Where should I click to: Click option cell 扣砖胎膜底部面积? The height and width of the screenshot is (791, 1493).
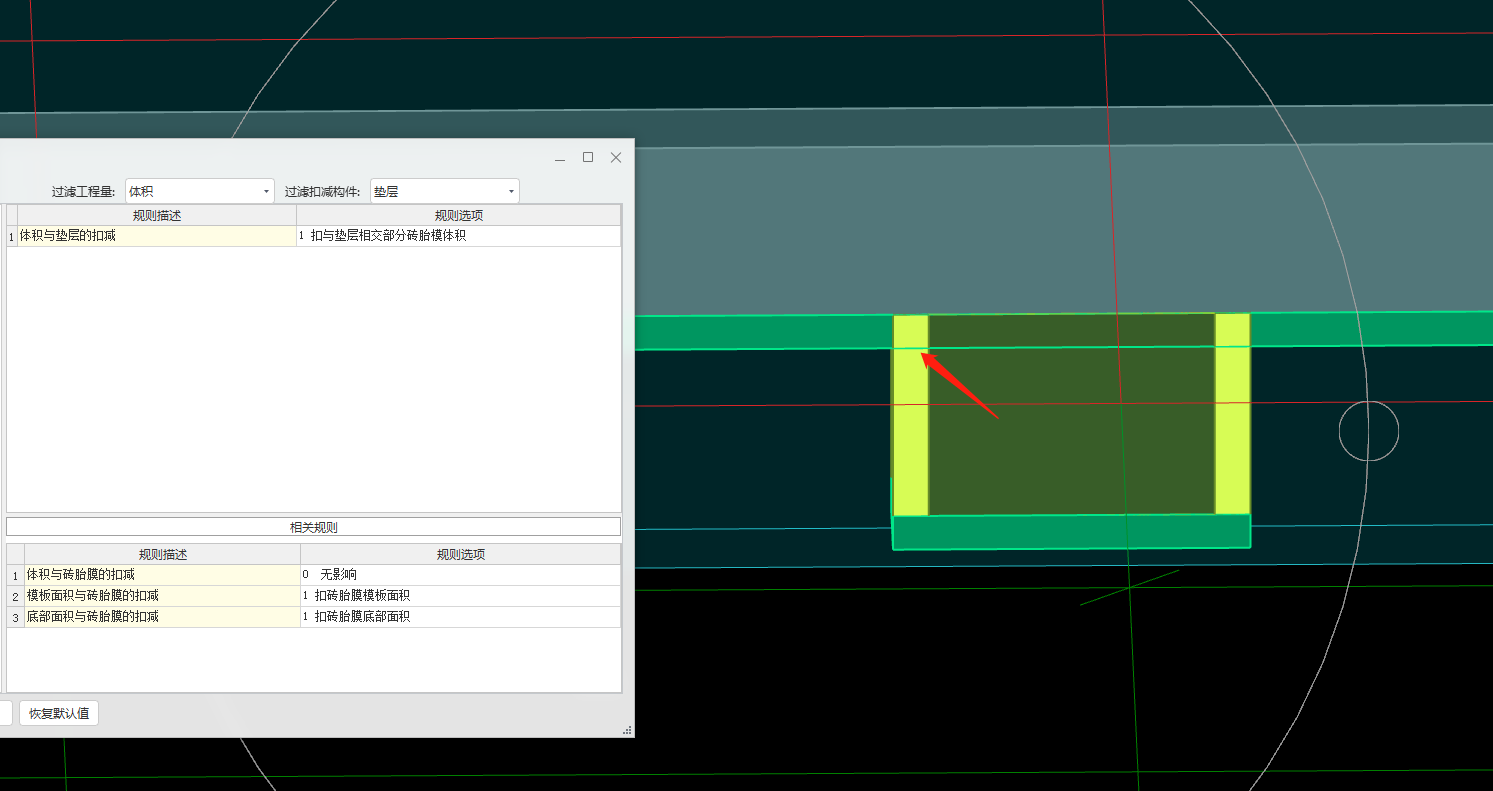[460, 617]
